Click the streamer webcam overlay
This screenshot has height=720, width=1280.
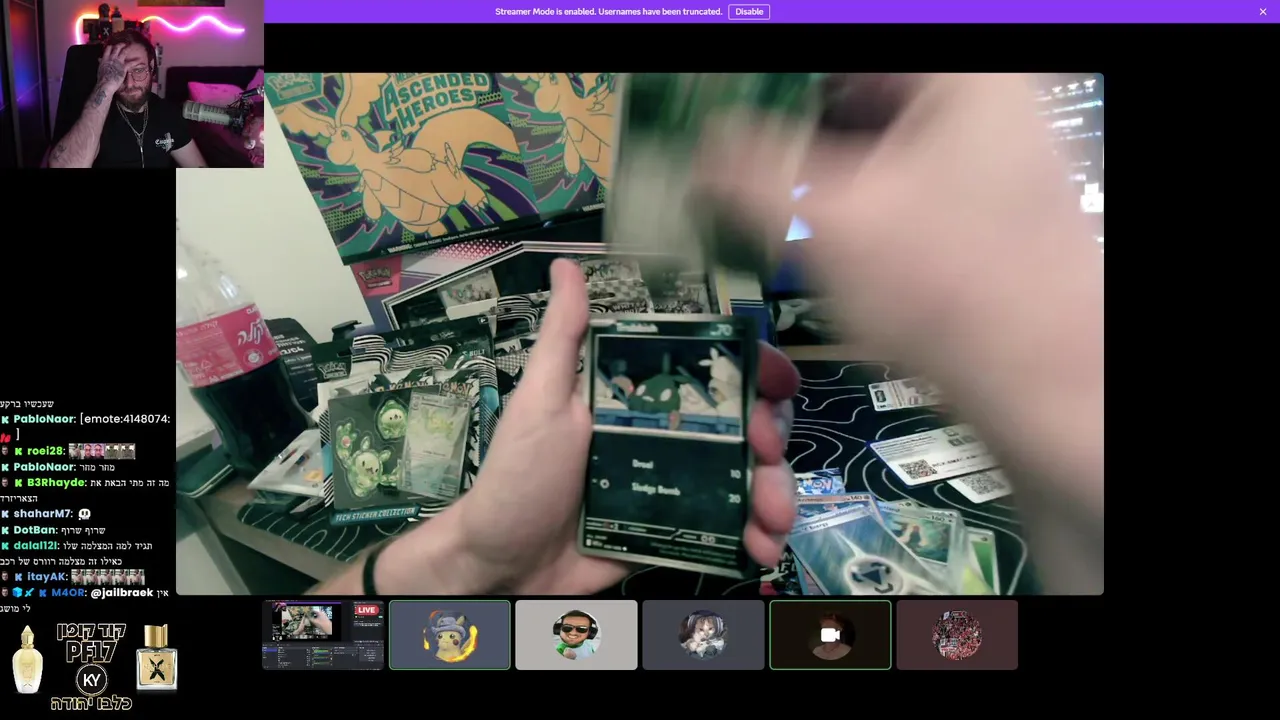131,84
